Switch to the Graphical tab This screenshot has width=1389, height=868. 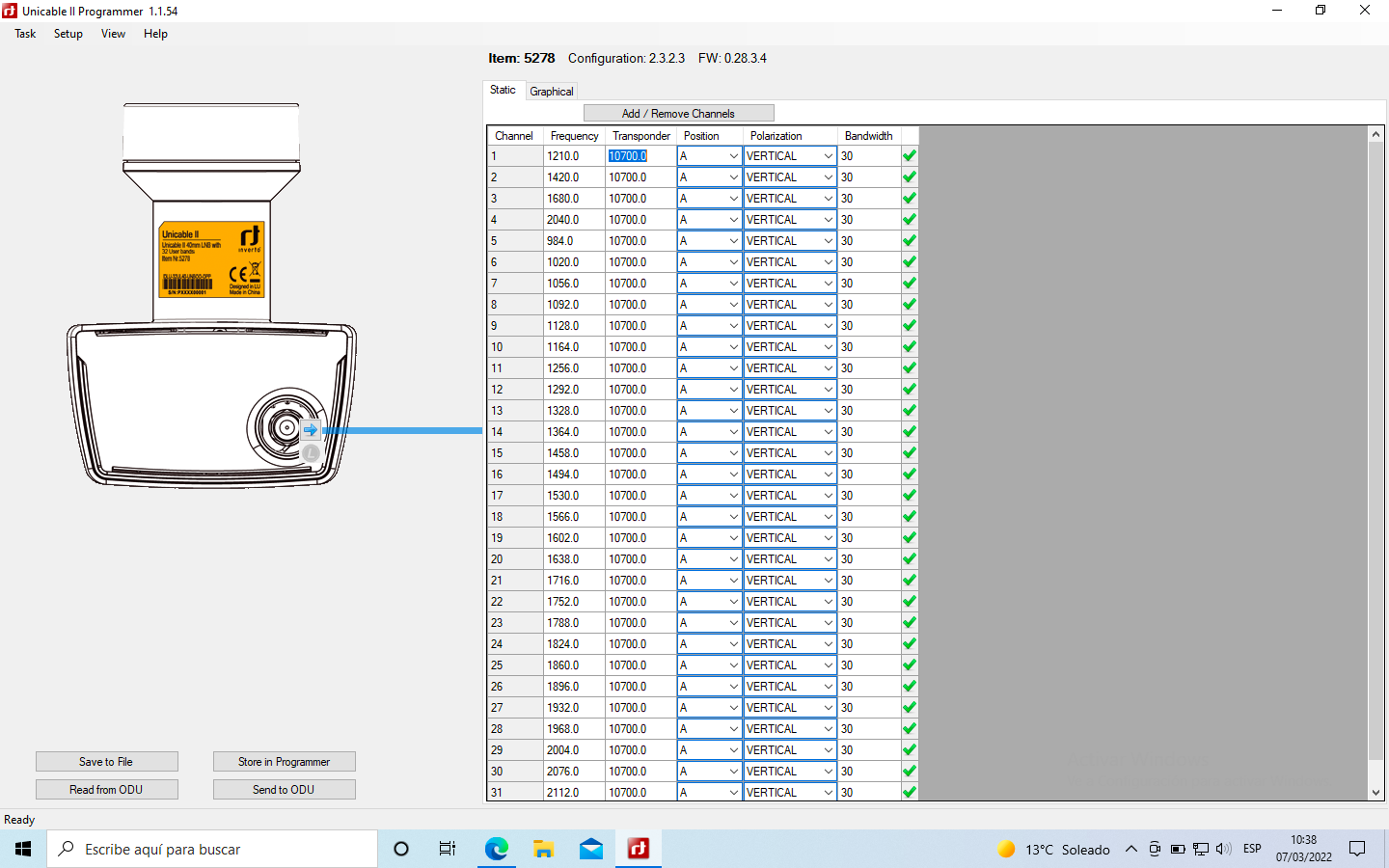coord(552,92)
